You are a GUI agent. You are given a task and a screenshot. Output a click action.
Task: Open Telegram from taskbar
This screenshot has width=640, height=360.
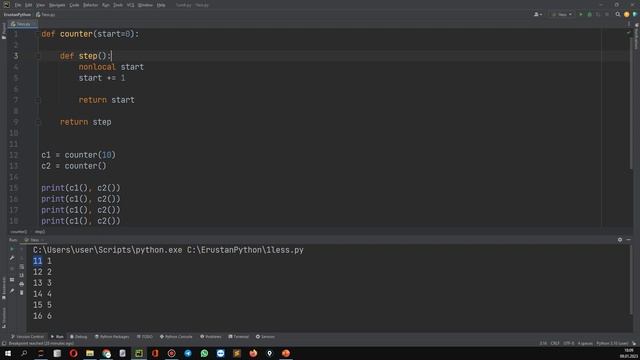tap(188, 353)
